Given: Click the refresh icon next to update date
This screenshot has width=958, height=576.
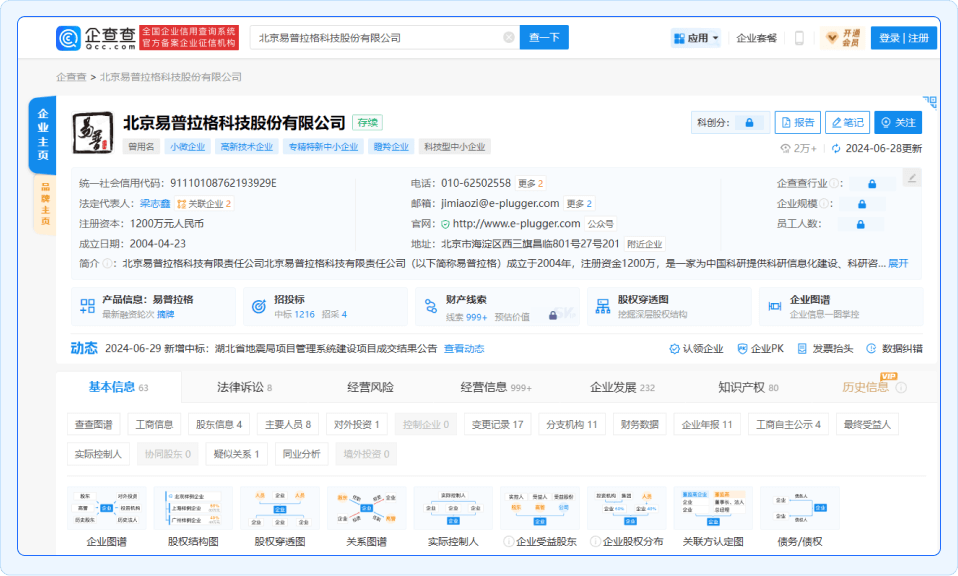Looking at the screenshot, I should (836, 148).
